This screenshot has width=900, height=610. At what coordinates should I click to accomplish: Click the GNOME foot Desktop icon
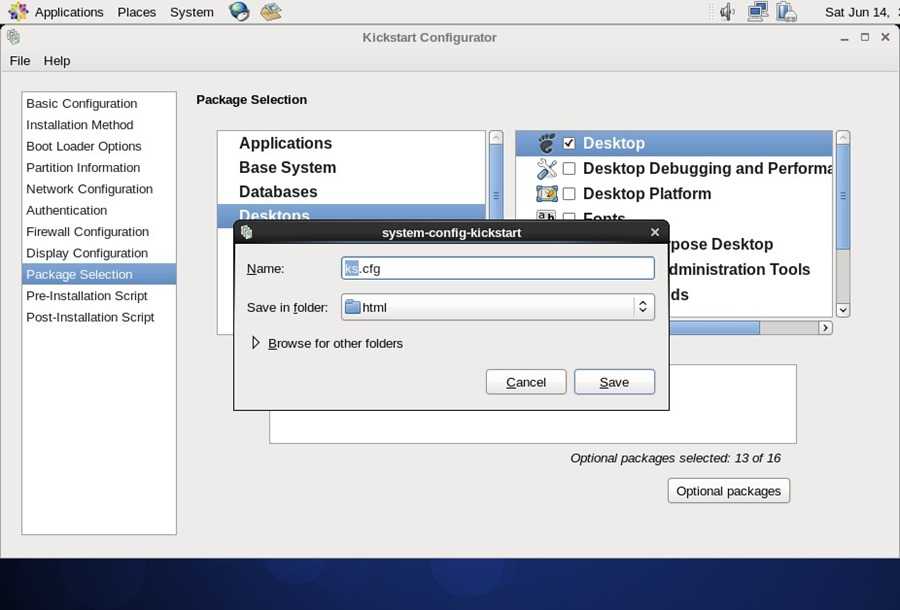tap(546, 143)
